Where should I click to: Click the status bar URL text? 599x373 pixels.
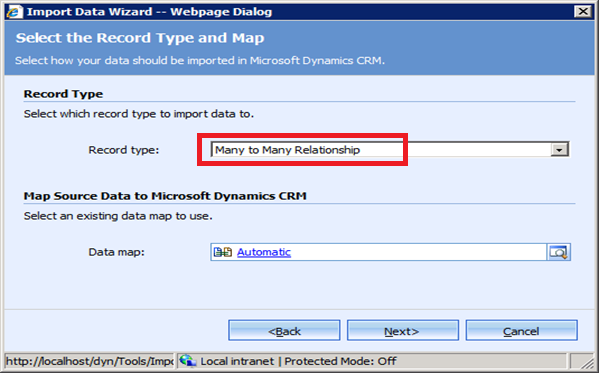[x=89, y=361]
